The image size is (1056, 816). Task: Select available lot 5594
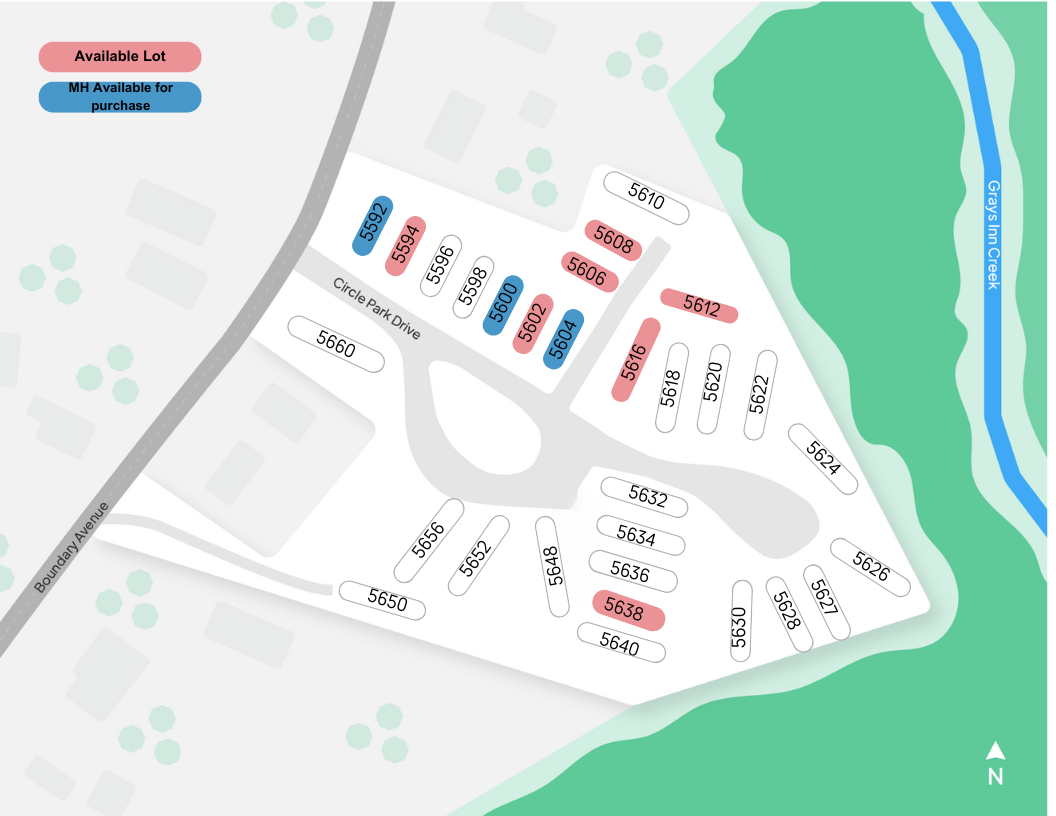click(405, 246)
